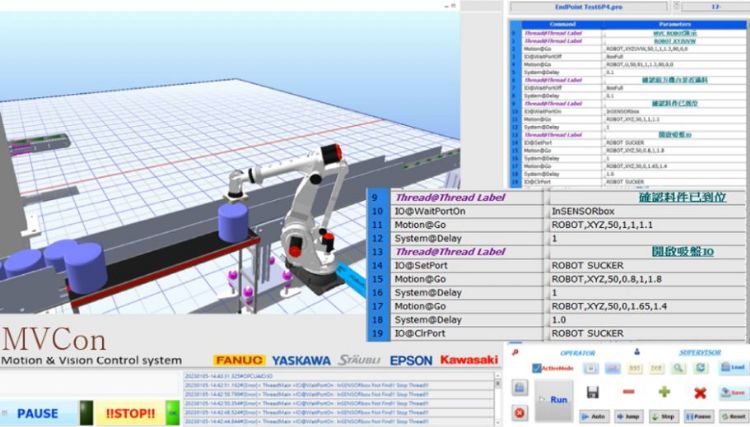Click the Reset button
This screenshot has width=750, height=427.
(x=733, y=415)
